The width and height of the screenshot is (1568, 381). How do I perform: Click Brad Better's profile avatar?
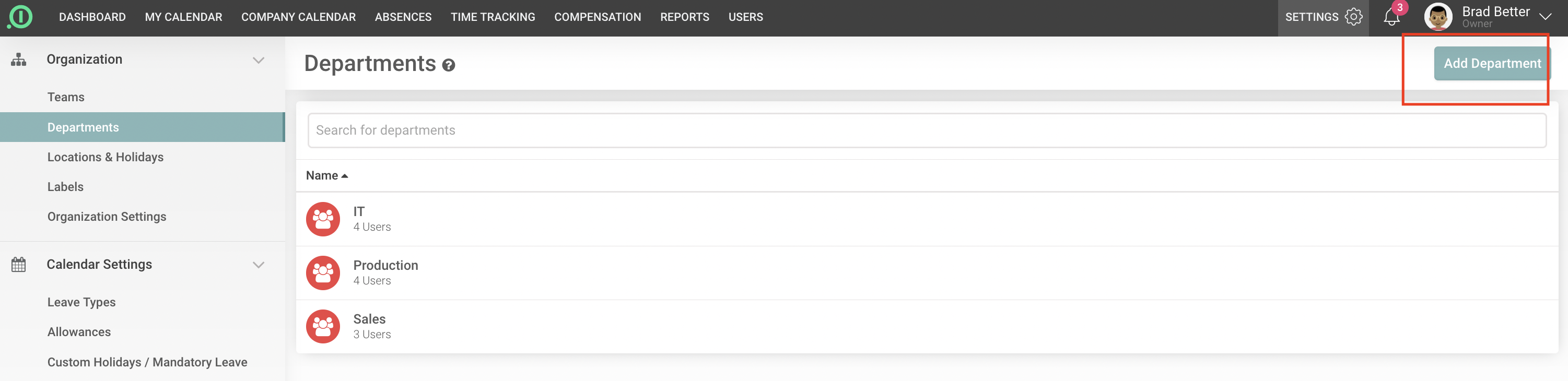pyautogui.click(x=1438, y=17)
